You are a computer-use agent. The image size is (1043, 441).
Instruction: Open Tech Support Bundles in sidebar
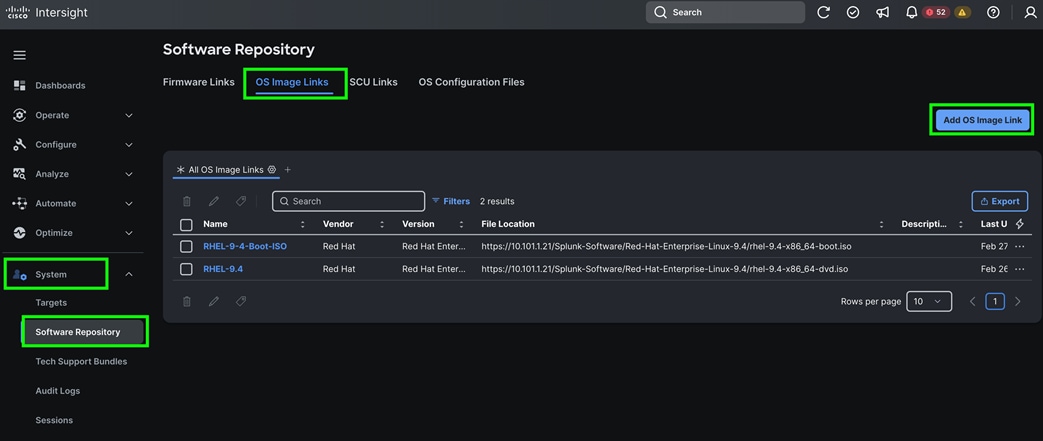pyautogui.click(x=81, y=361)
